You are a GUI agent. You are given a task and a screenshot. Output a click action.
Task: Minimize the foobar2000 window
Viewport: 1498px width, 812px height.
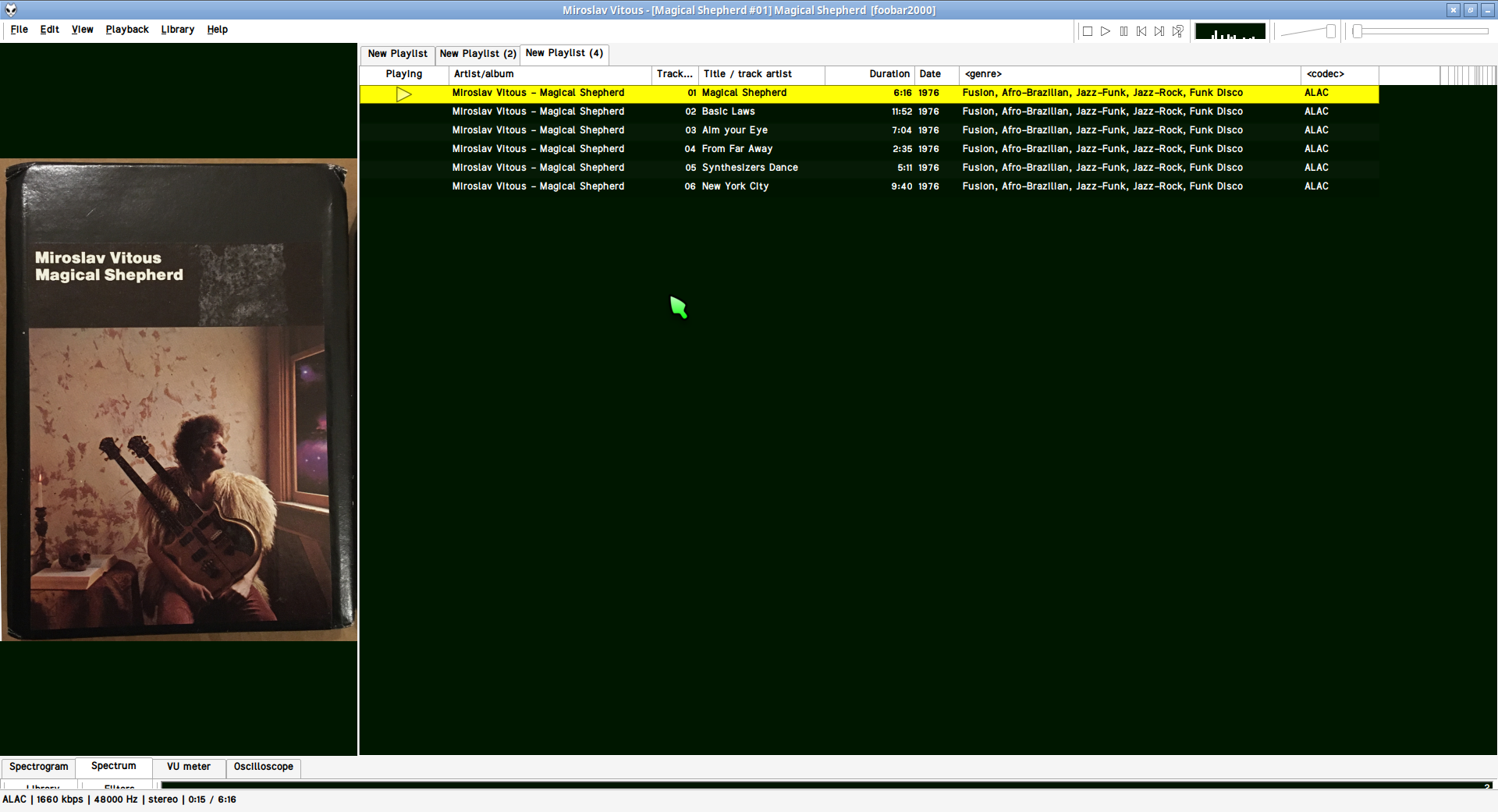(1488, 10)
